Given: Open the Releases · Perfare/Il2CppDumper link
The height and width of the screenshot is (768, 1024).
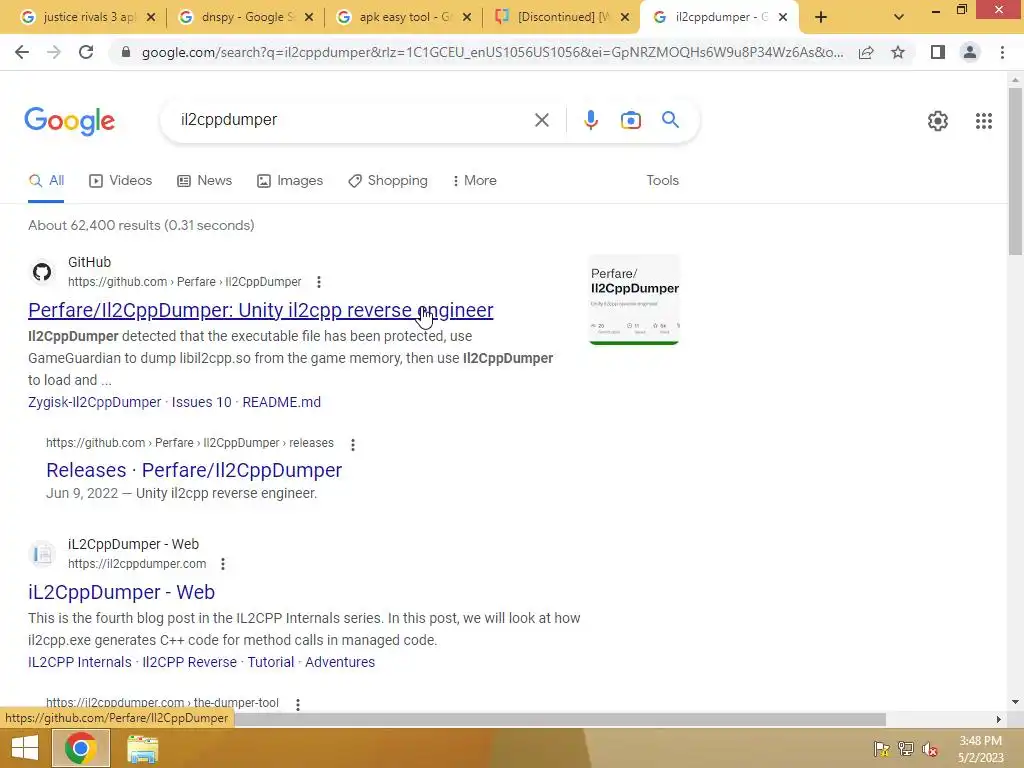Looking at the screenshot, I should tap(194, 470).
